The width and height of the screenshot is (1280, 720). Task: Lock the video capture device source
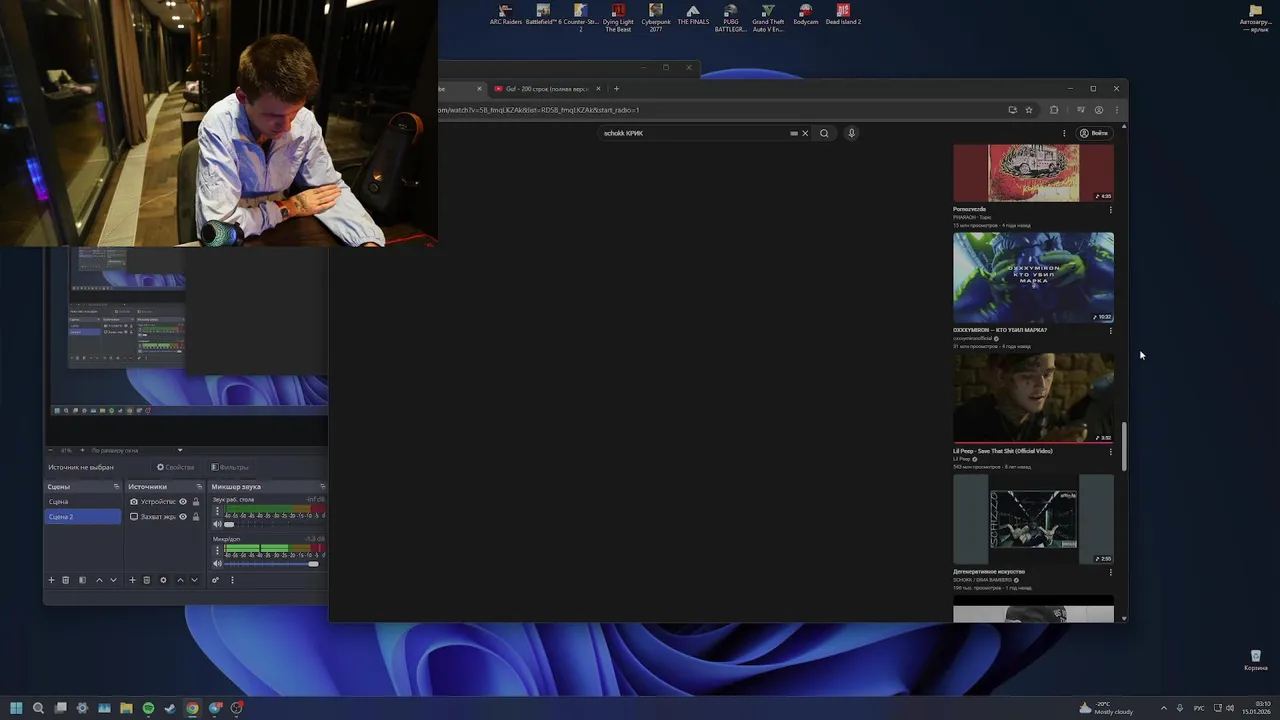[x=196, y=502]
